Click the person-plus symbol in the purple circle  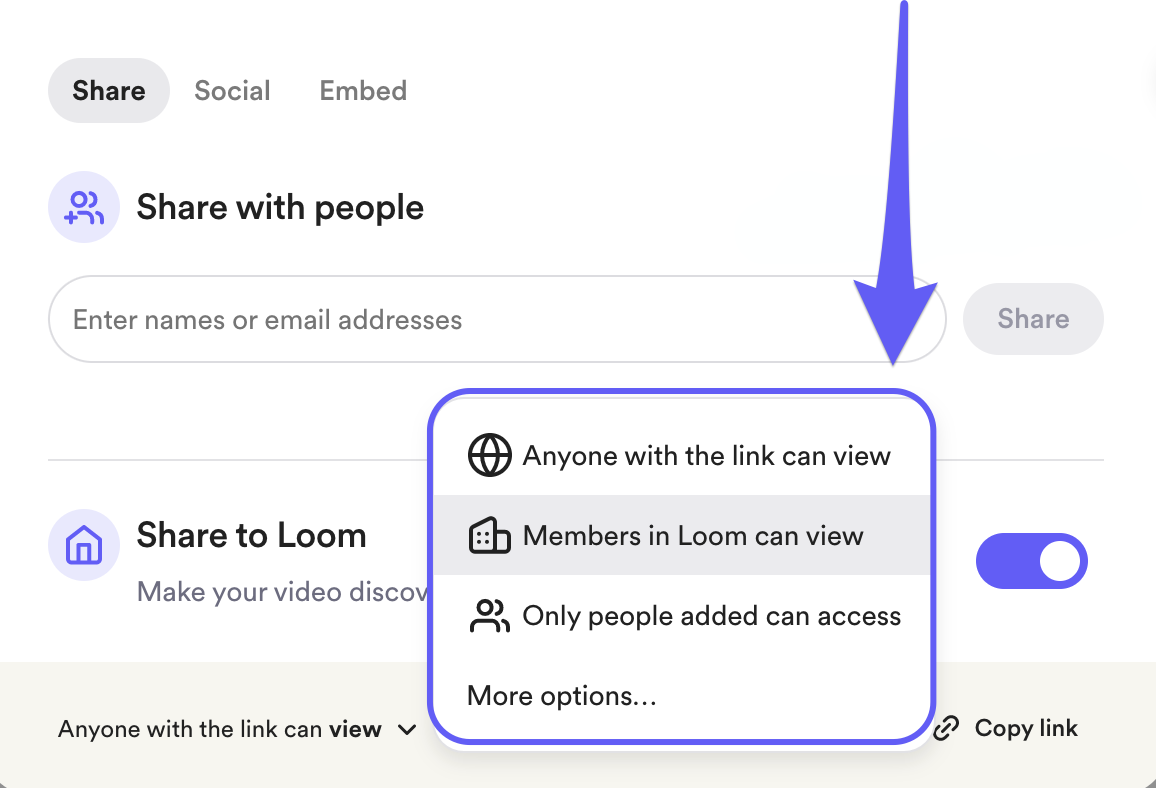click(x=84, y=207)
